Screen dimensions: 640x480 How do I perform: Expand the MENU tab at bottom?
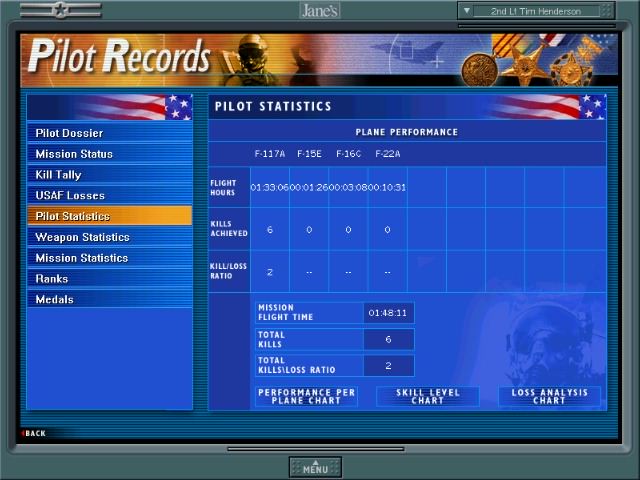coord(315,467)
